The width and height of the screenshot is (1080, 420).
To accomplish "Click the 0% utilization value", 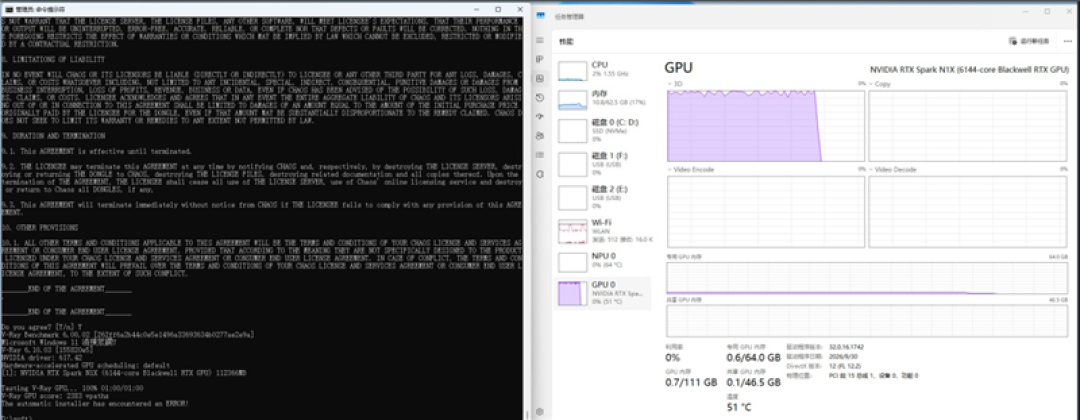I will click(674, 358).
